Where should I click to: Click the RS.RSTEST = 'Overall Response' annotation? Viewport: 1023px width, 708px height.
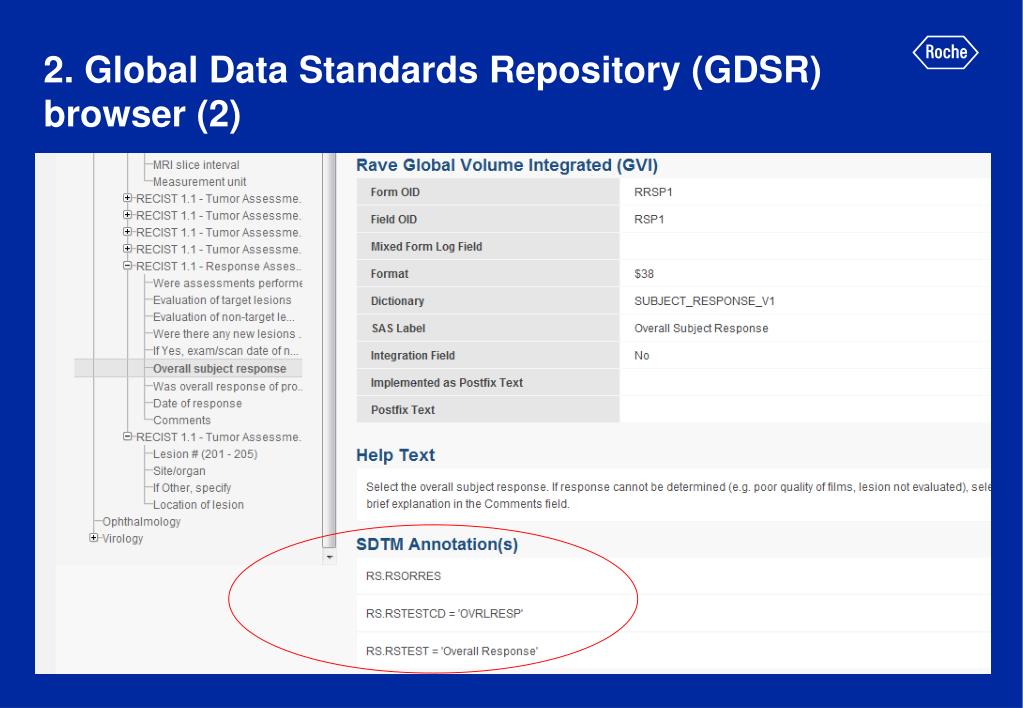(x=451, y=651)
